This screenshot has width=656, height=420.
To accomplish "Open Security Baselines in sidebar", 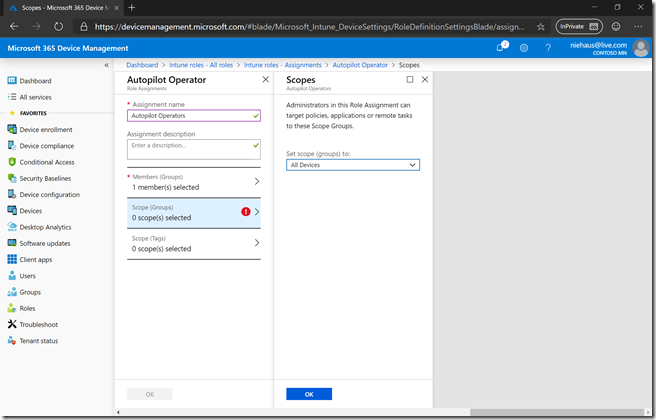I will [46, 178].
